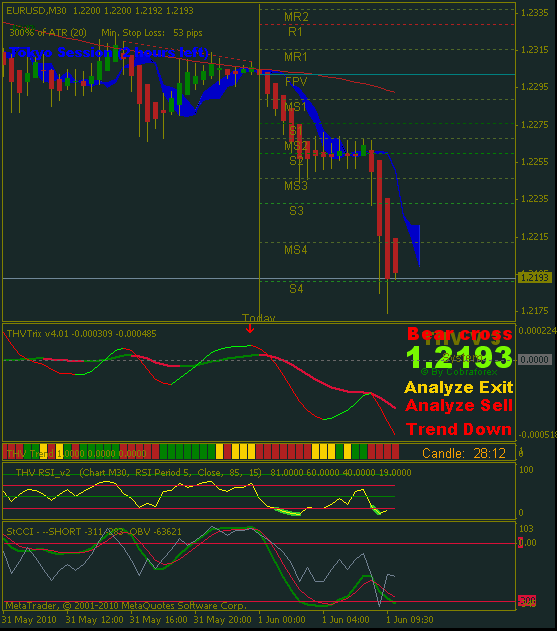
Task: Select the THVTrix v4.01 indicator label
Action: pyautogui.click(x=82, y=334)
